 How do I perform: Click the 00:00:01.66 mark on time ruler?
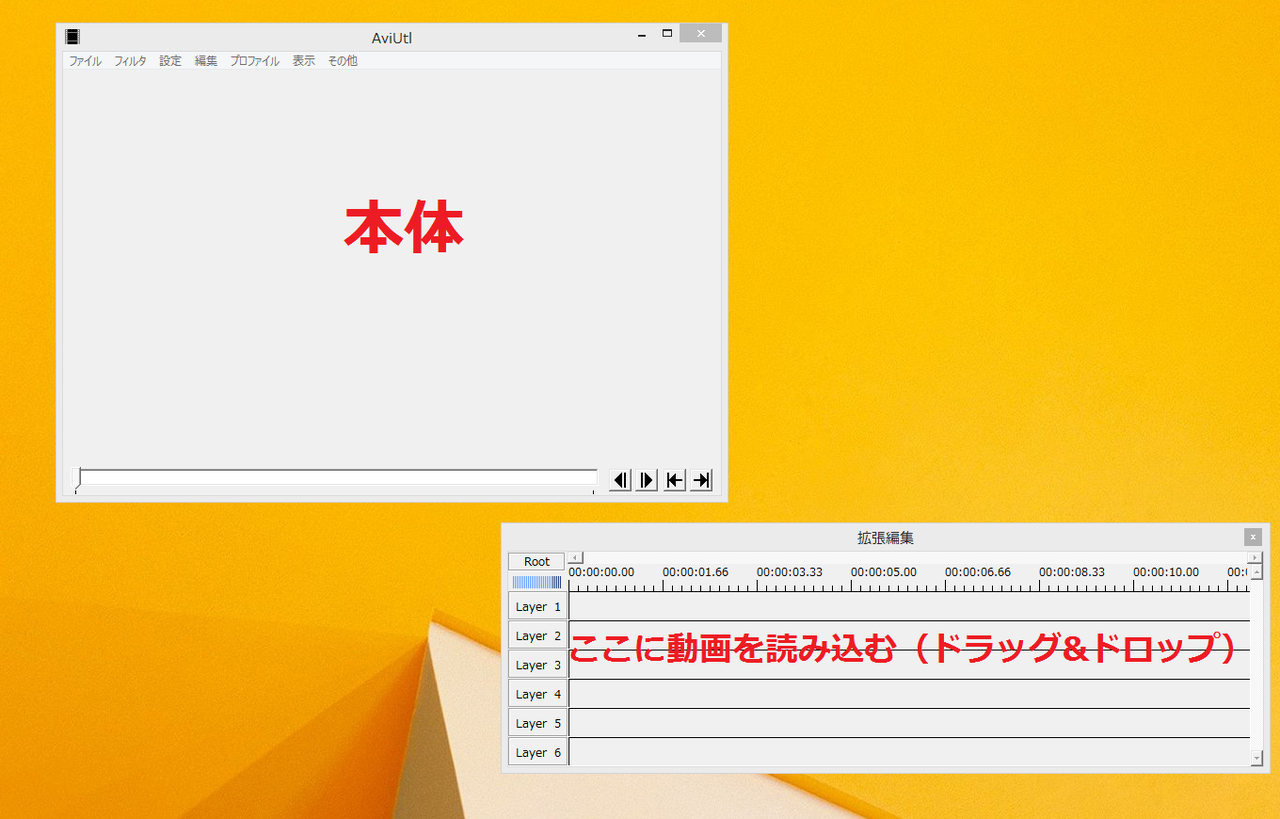pyautogui.click(x=695, y=572)
